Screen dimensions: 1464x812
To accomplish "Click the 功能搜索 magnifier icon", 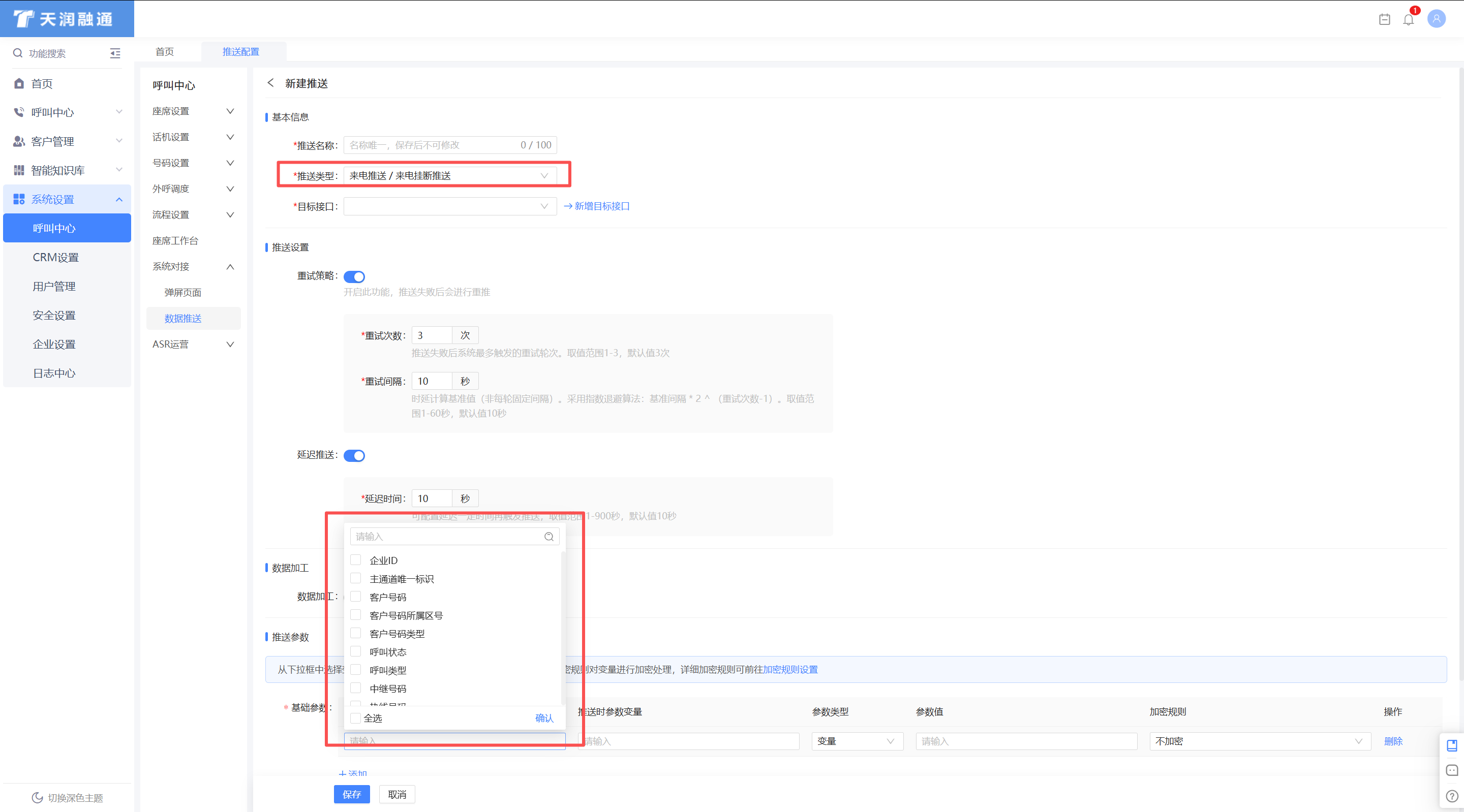I will tap(18, 53).
